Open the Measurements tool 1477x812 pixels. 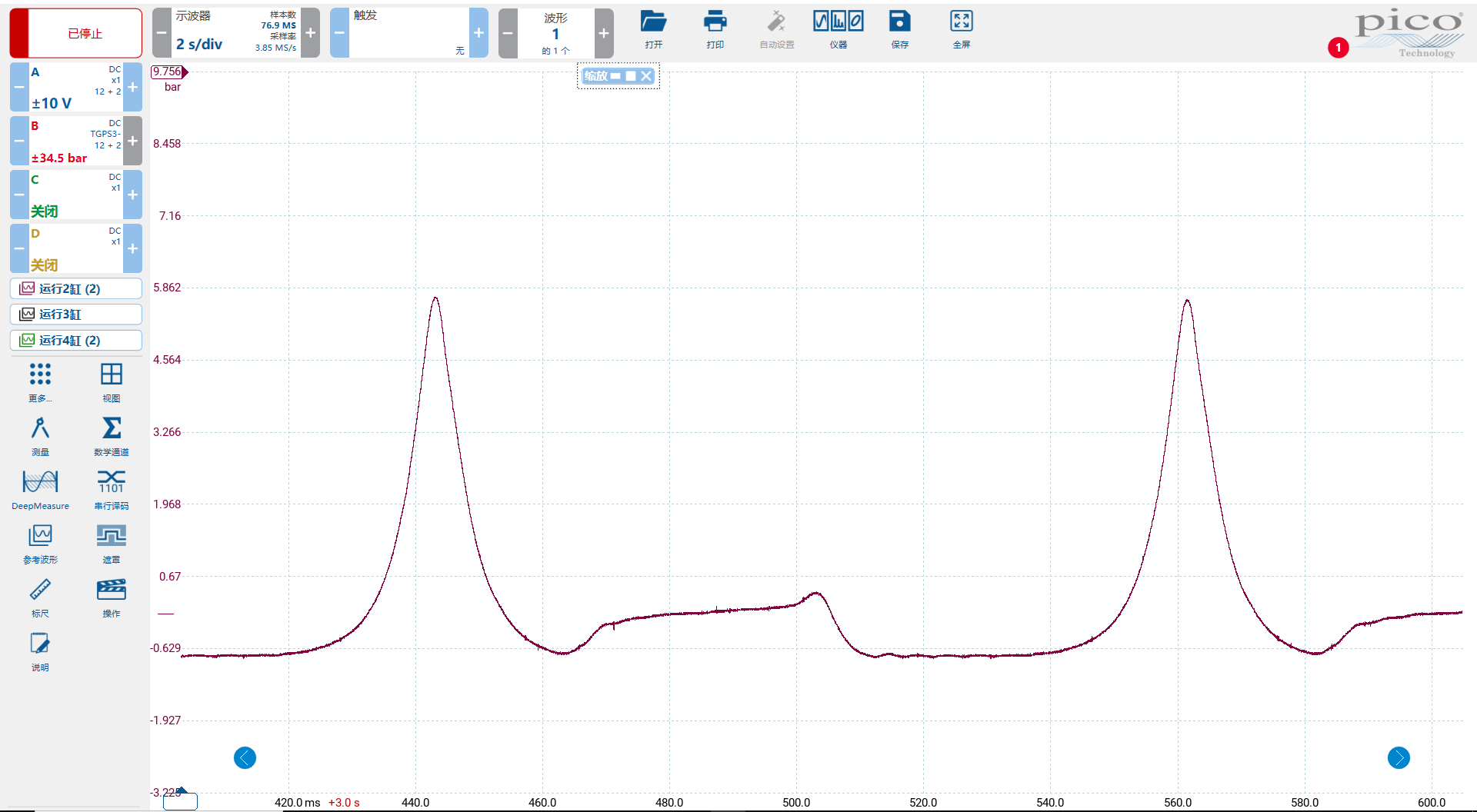click(40, 435)
